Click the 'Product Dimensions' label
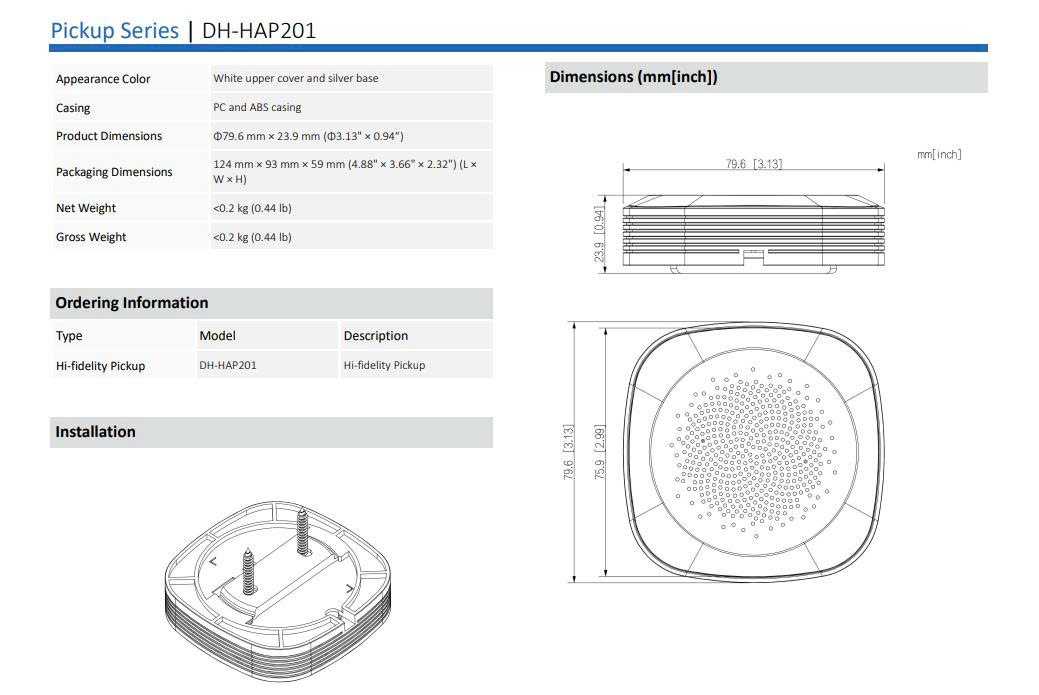Screen dimensions: 1039x695 pyautogui.click(x=109, y=136)
